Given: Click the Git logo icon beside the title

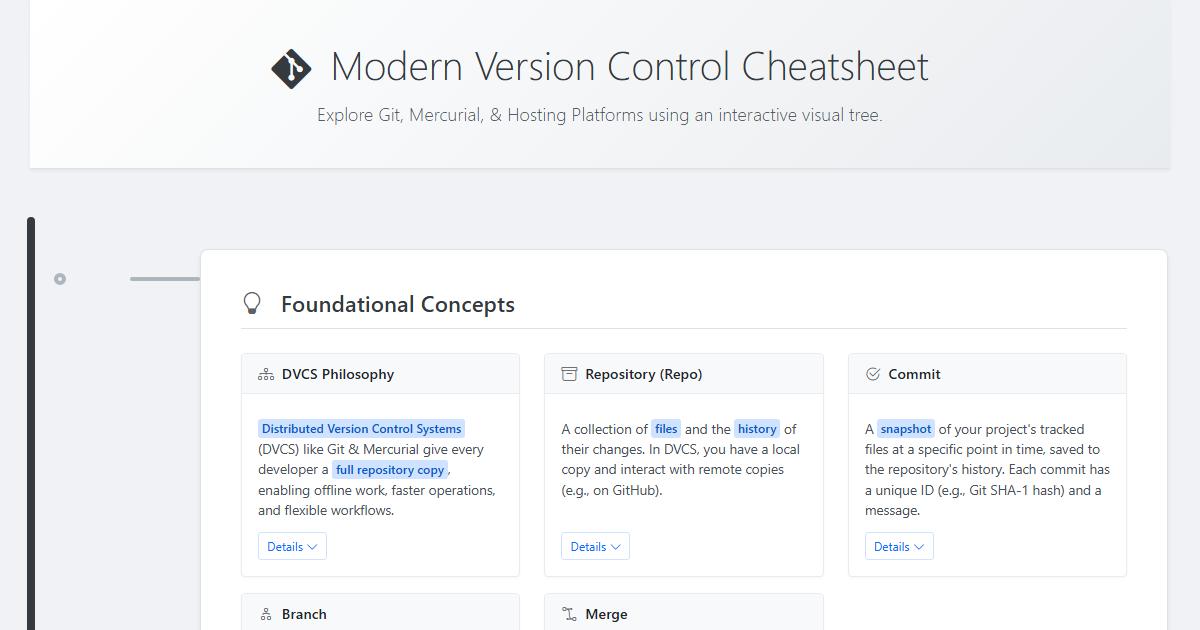Looking at the screenshot, I should click(291, 68).
